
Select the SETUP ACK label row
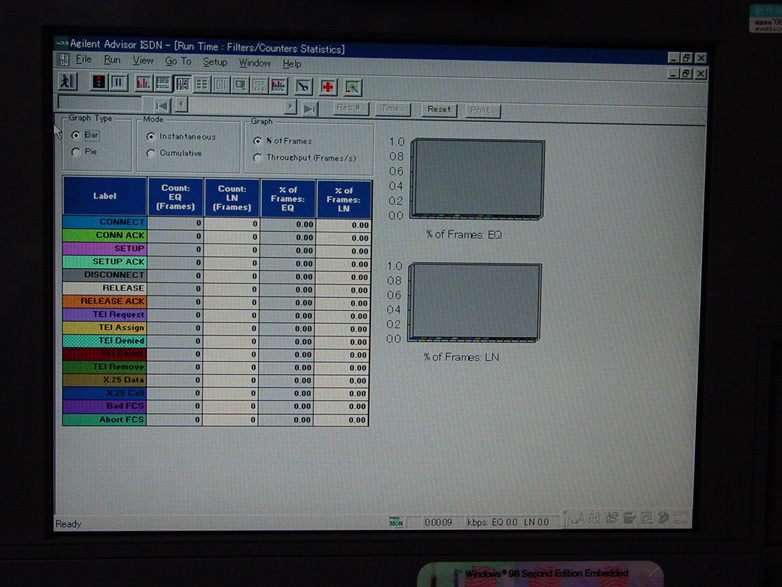(x=104, y=261)
